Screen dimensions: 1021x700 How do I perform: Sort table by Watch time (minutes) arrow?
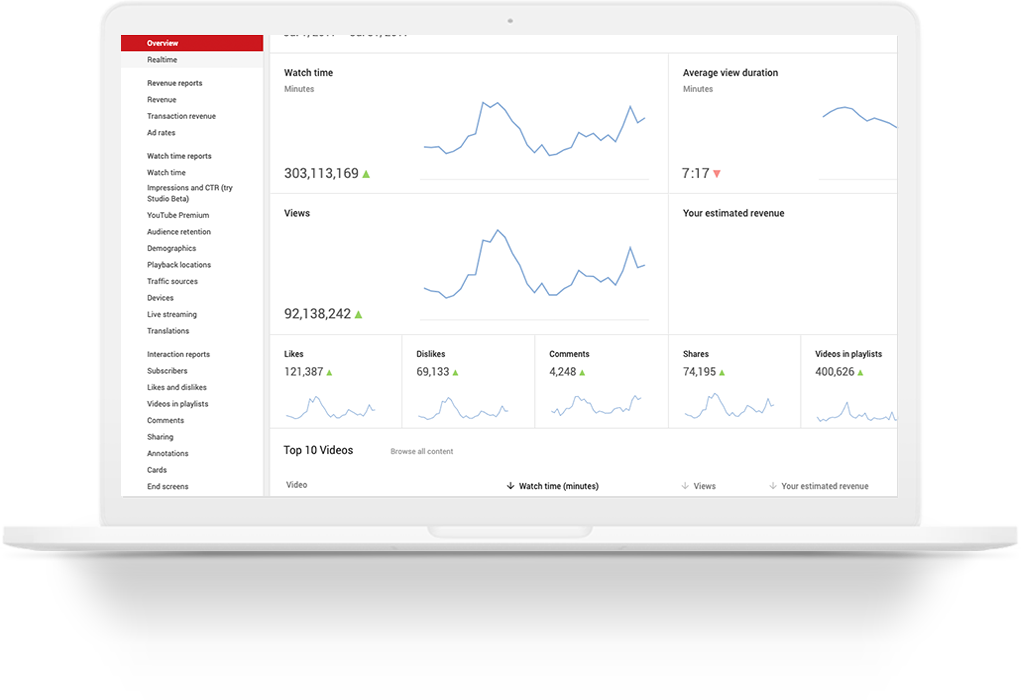pyautogui.click(x=510, y=486)
